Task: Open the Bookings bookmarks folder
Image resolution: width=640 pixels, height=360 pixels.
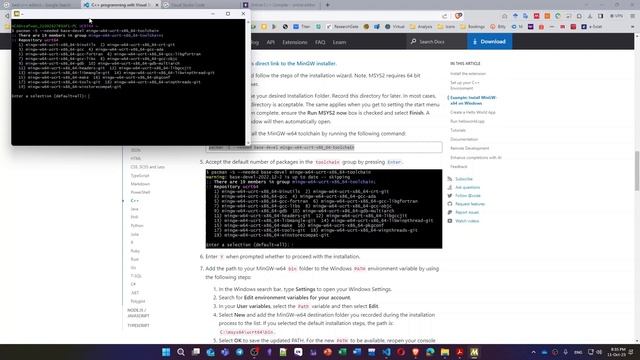Action: (x=472, y=27)
